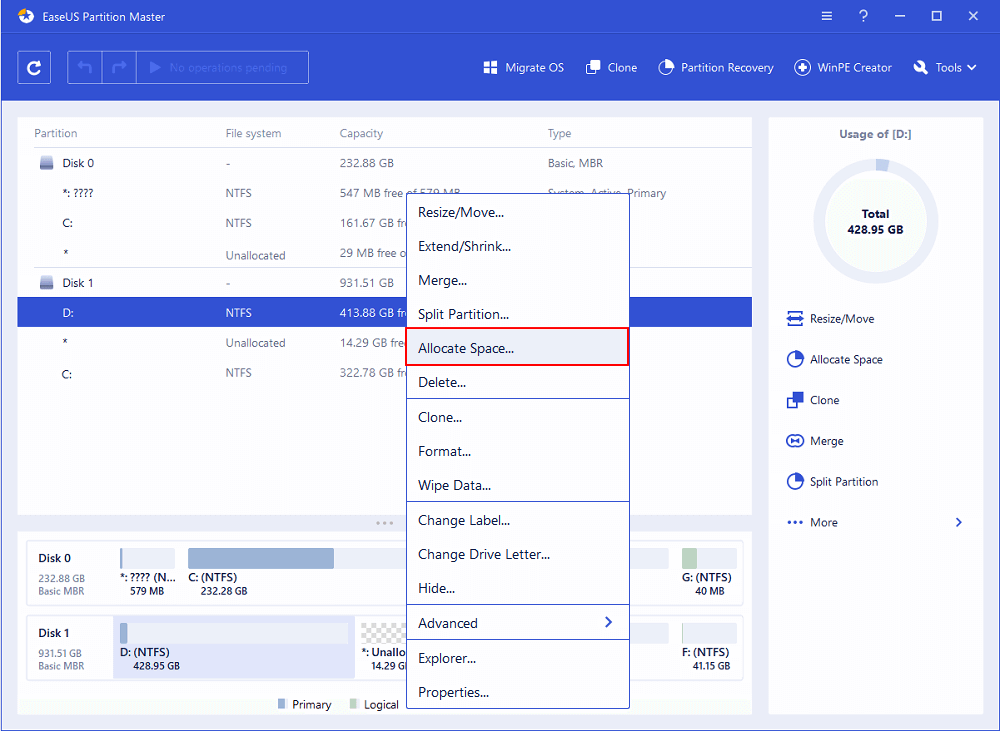This screenshot has width=1000, height=731.
Task: Click the *: ???? 579 MB block in disk map
Action: point(147,572)
